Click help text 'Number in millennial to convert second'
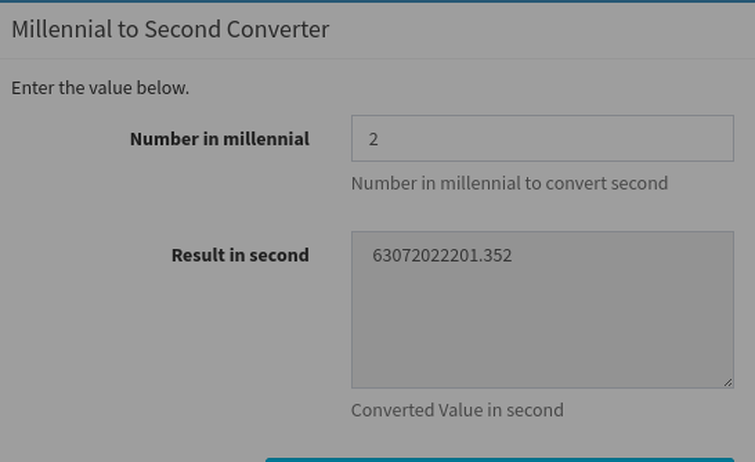Viewport: 755px width, 462px height. pos(509,183)
